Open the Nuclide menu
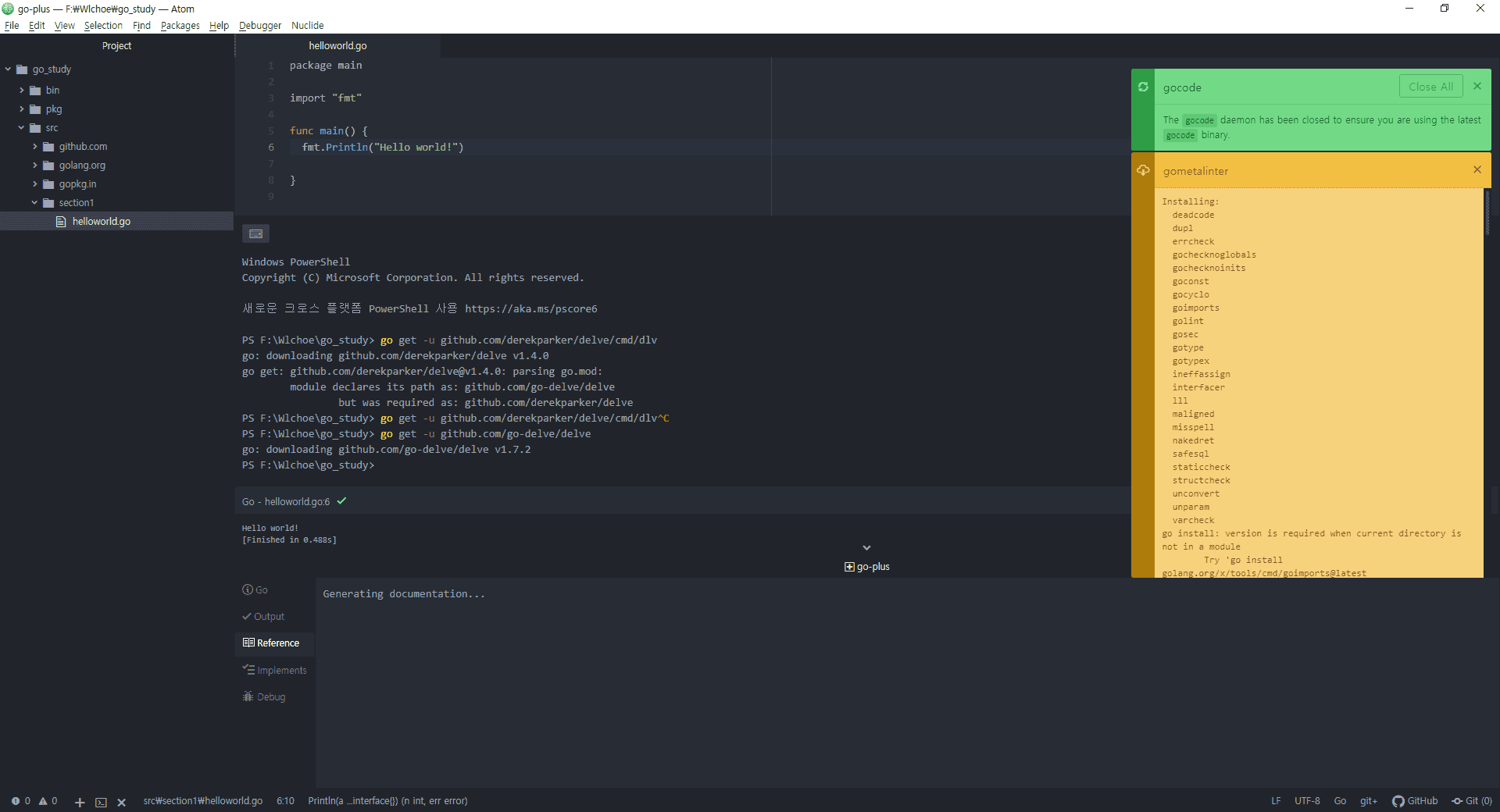Viewport: 1500px width, 812px height. (x=307, y=26)
